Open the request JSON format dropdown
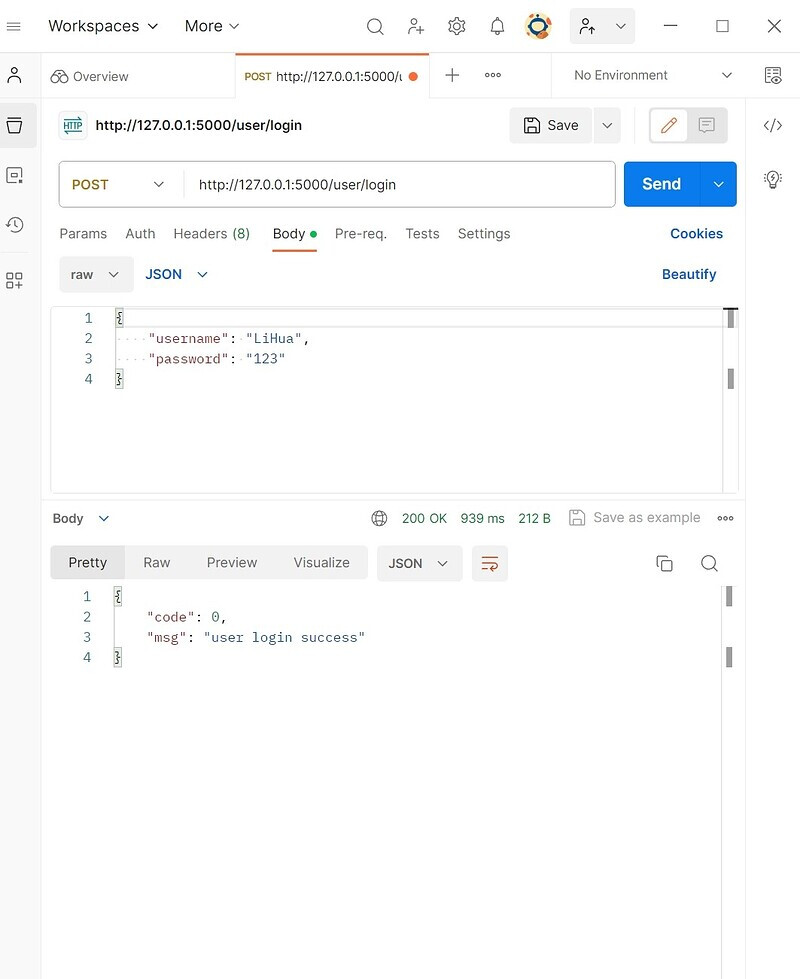The image size is (800, 979). pos(176,274)
